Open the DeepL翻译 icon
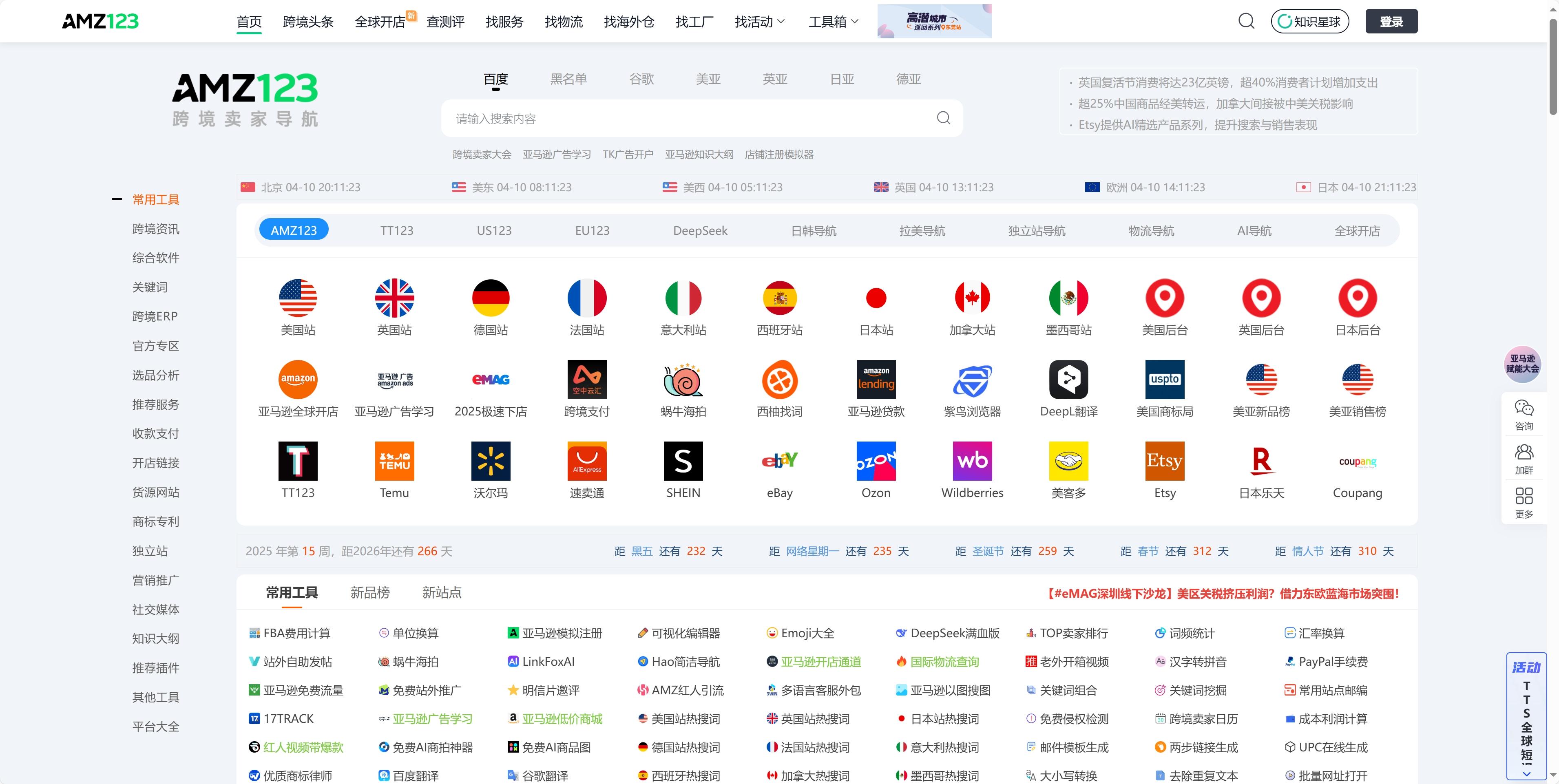Viewport: 1559px width, 784px height. (1069, 379)
